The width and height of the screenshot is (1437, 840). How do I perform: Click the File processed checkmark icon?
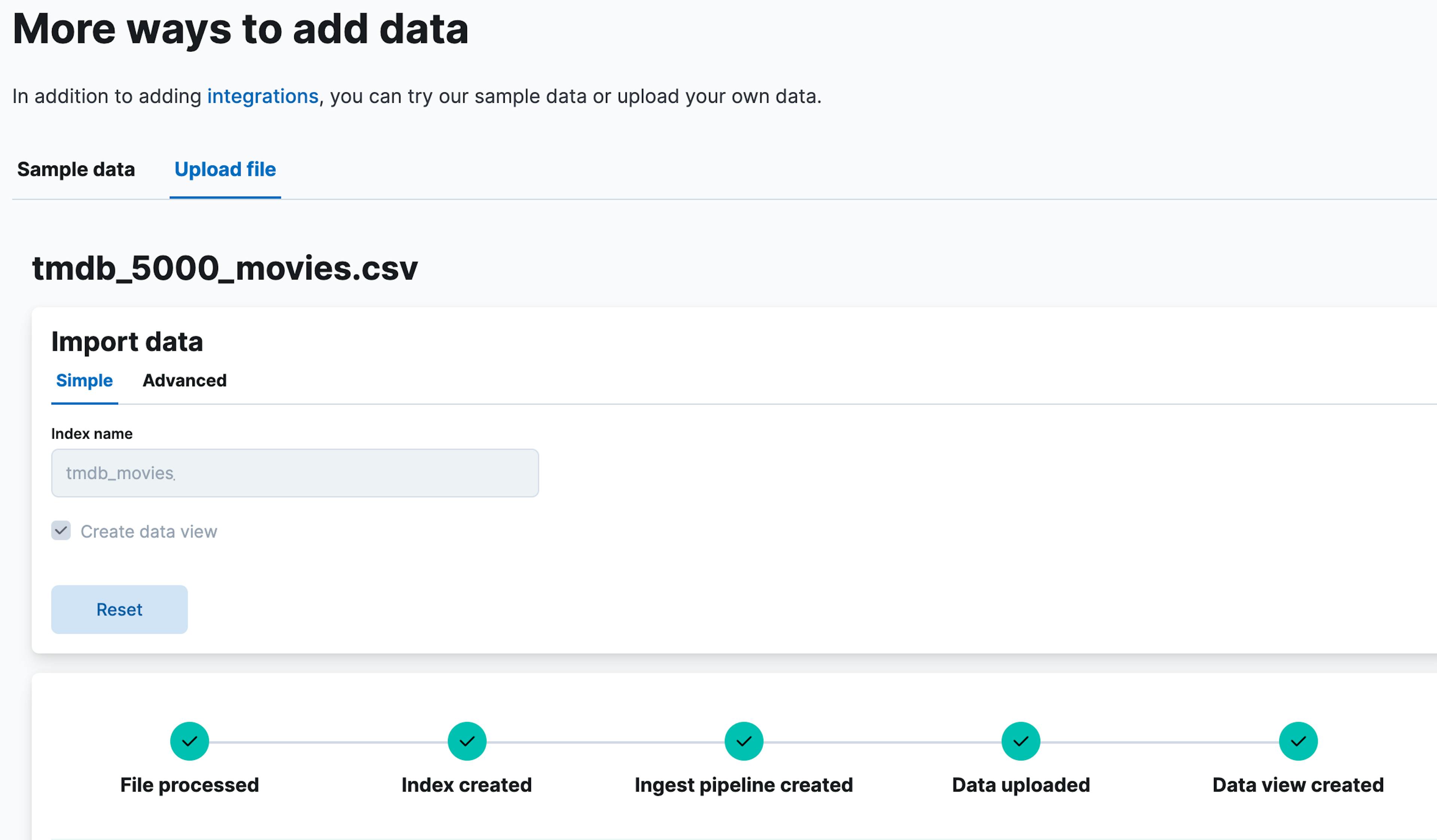click(189, 741)
